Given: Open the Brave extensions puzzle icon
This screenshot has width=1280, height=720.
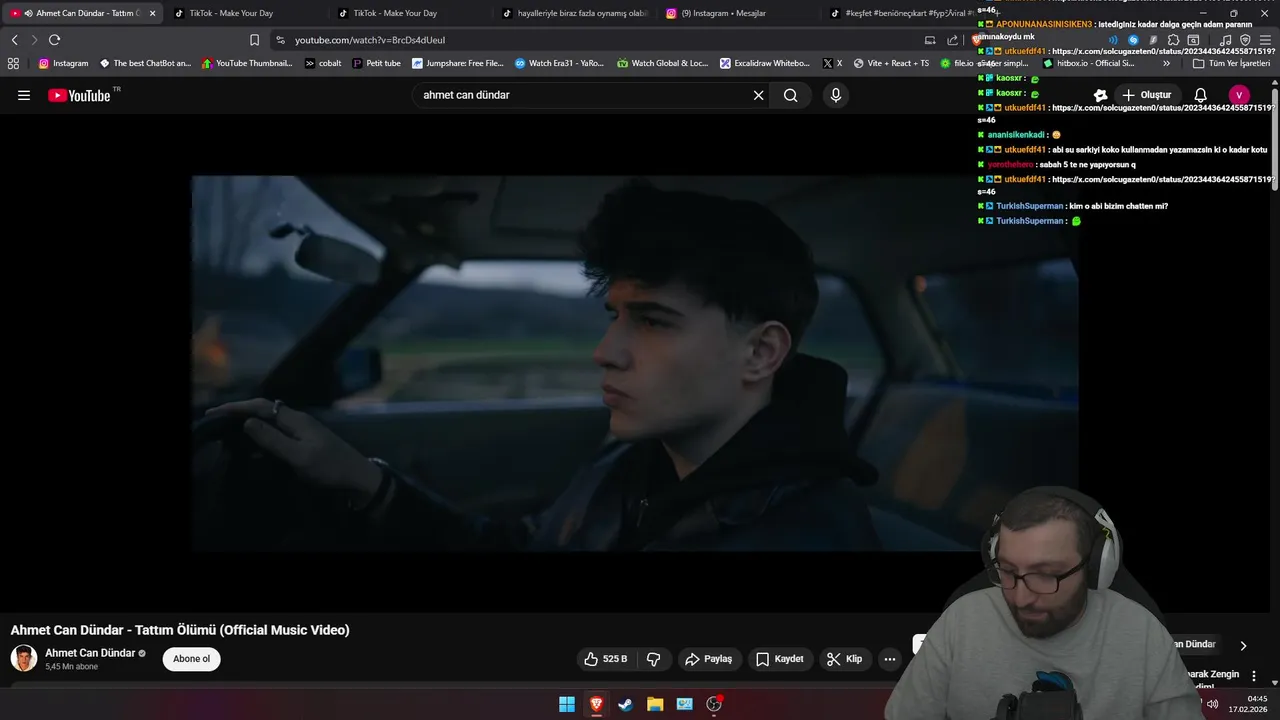Looking at the screenshot, I should pos(1173,40).
